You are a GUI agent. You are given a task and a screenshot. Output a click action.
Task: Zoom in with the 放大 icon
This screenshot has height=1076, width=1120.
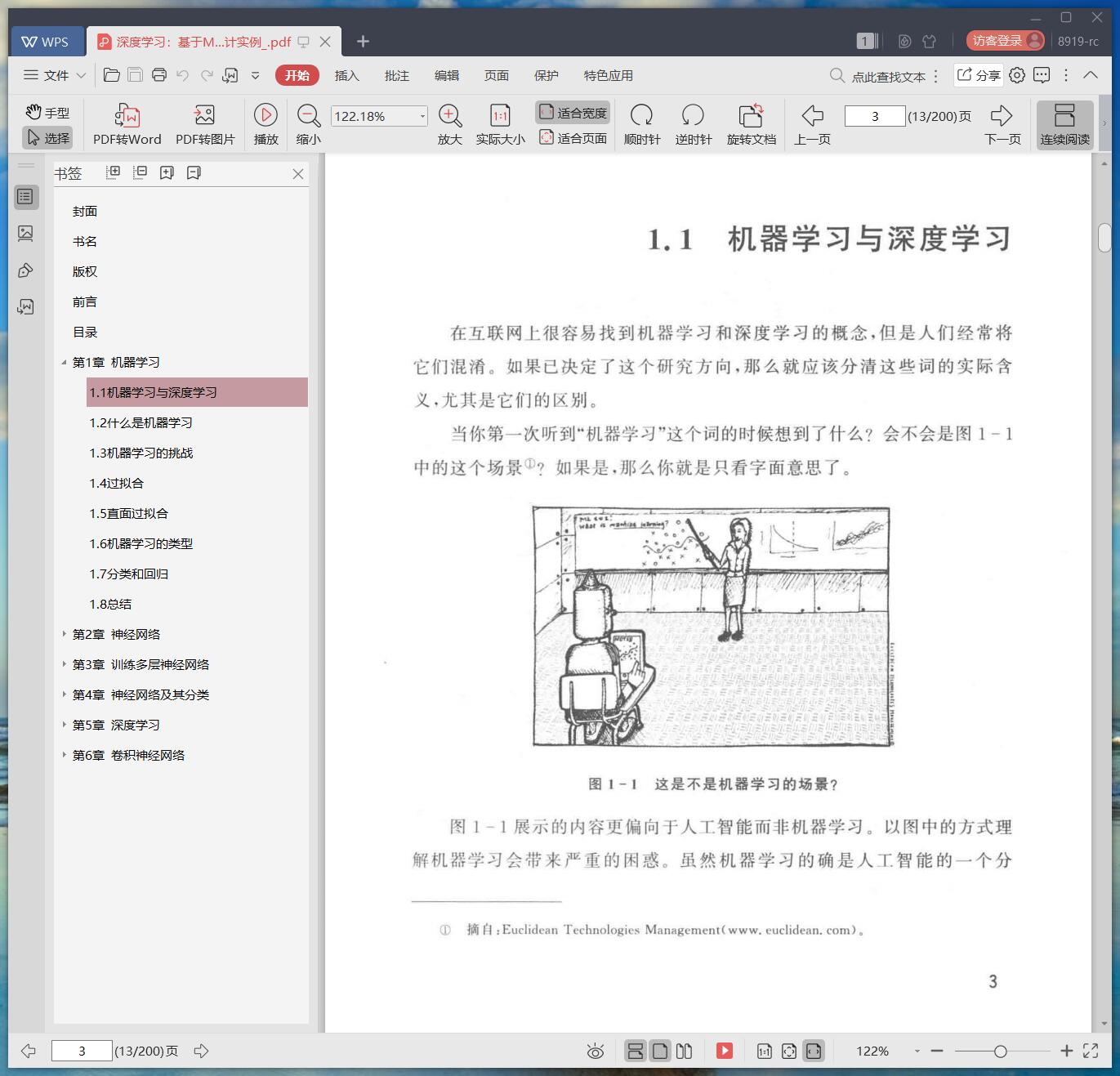point(450,124)
